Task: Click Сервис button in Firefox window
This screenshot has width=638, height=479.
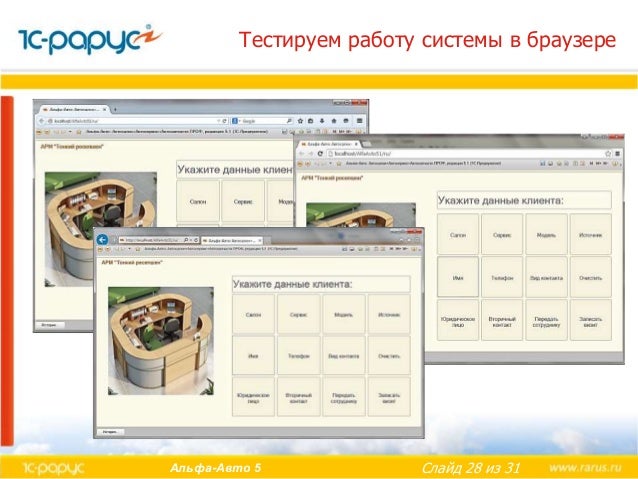Action: 243,201
